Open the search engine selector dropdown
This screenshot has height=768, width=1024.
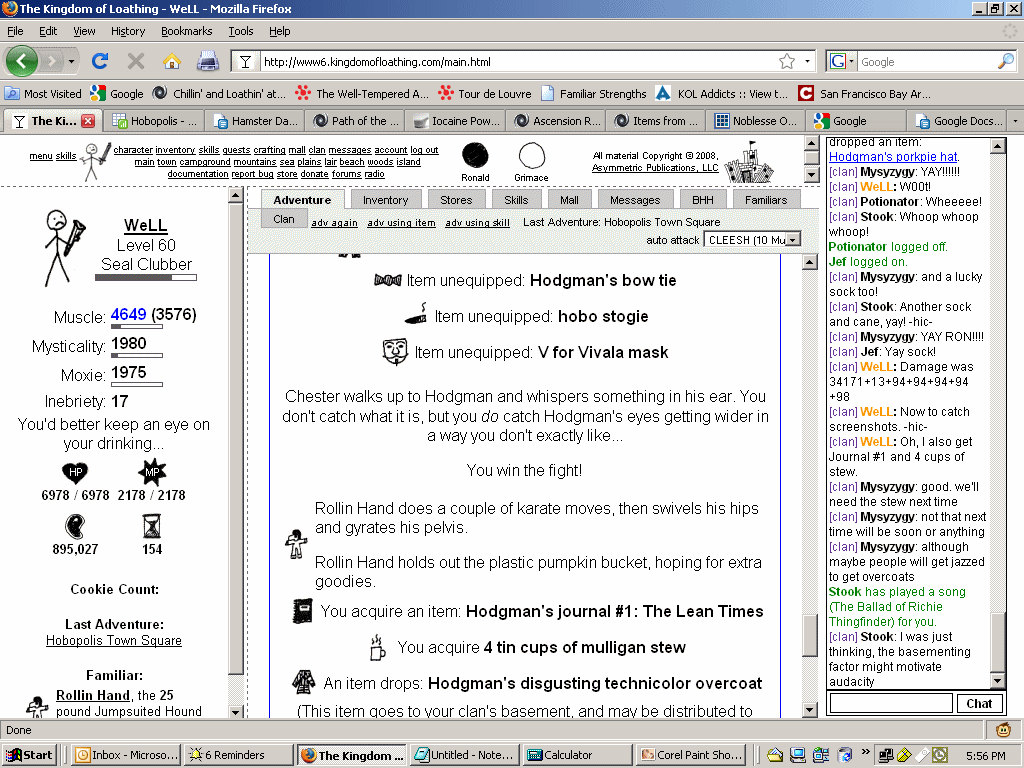pyautogui.click(x=841, y=62)
